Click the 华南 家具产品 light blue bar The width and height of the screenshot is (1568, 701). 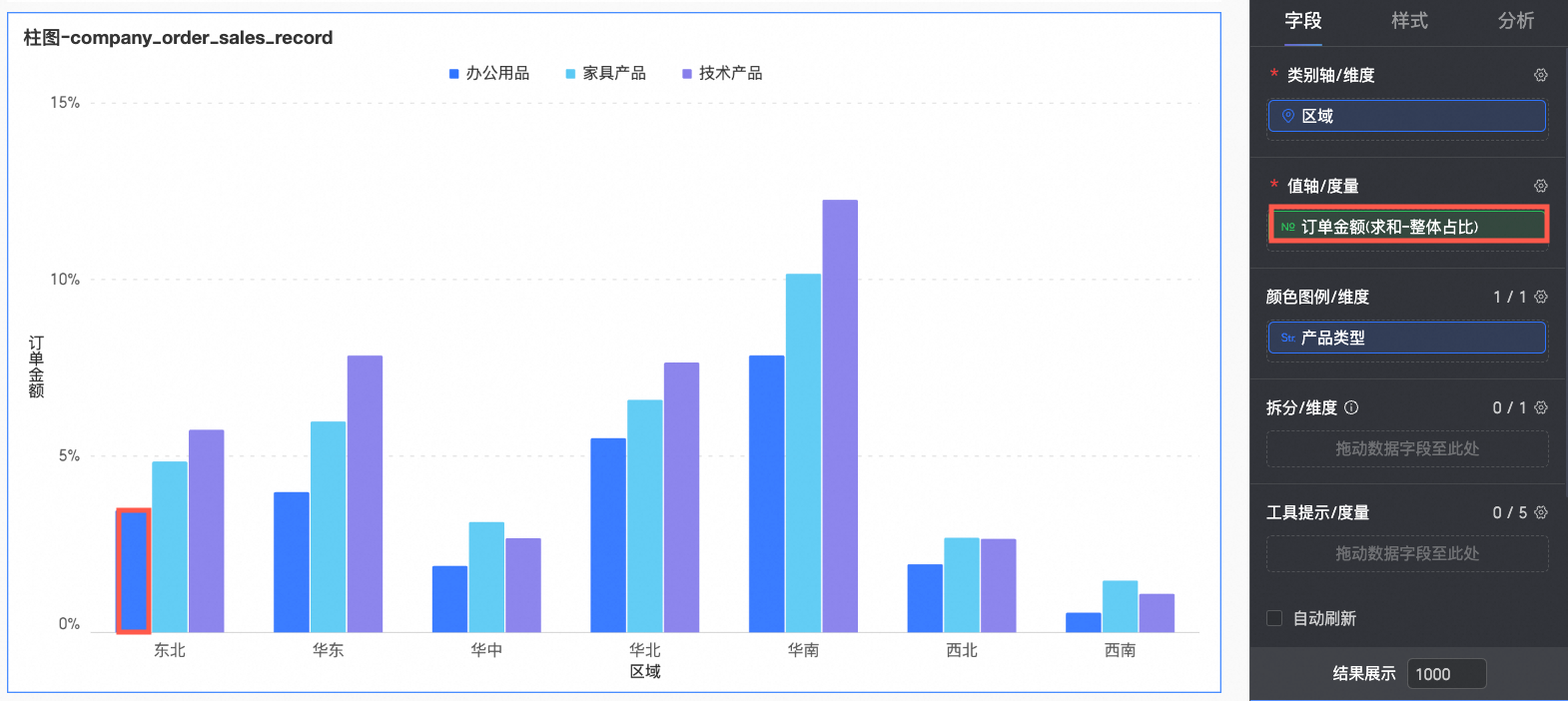803,452
